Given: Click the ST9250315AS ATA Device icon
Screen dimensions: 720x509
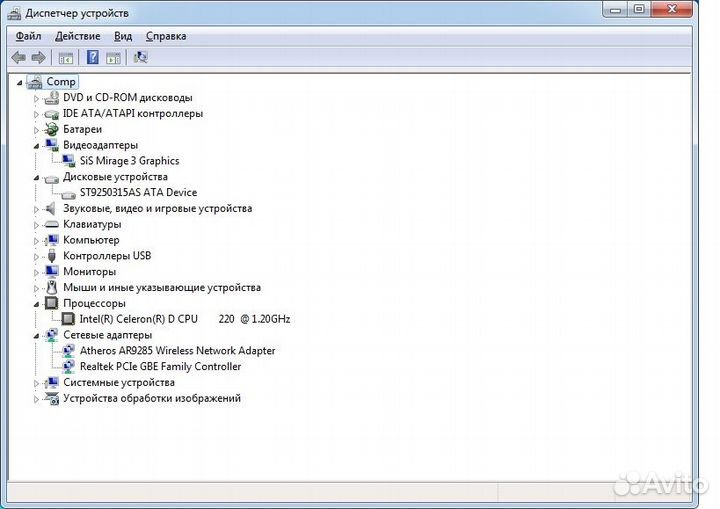Looking at the screenshot, I should (69, 194).
